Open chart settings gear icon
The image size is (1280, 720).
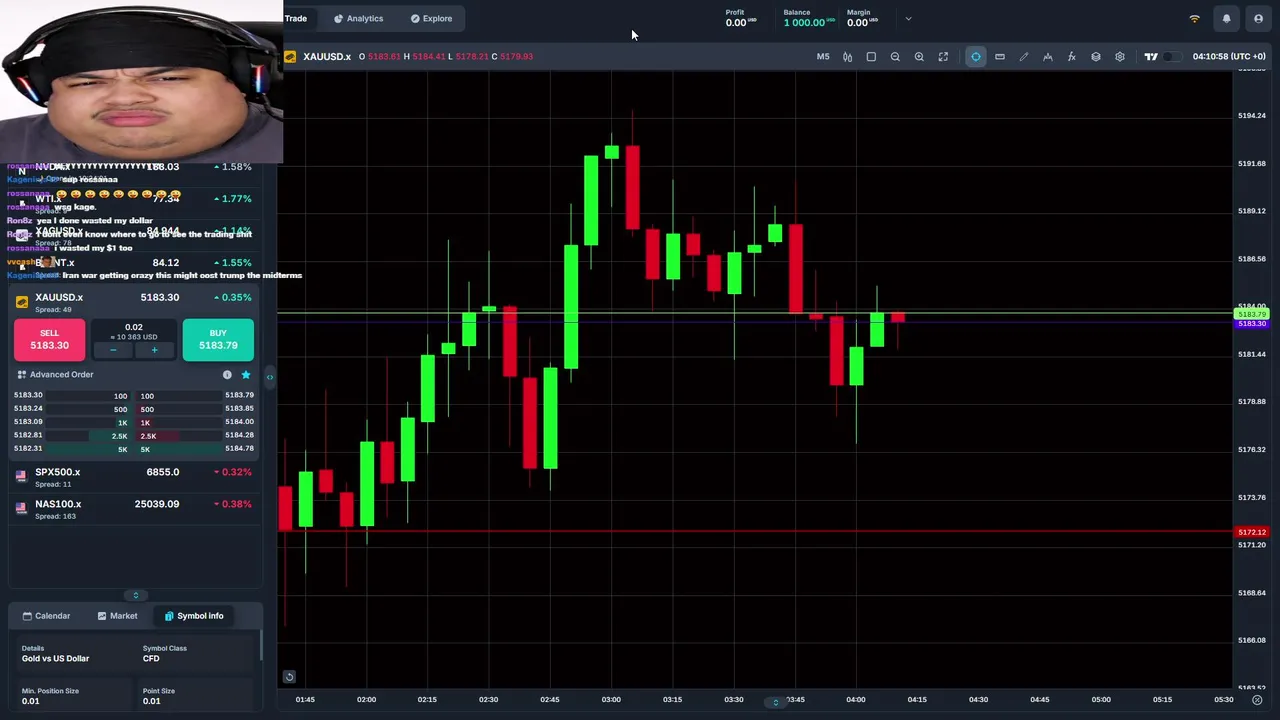click(1120, 57)
